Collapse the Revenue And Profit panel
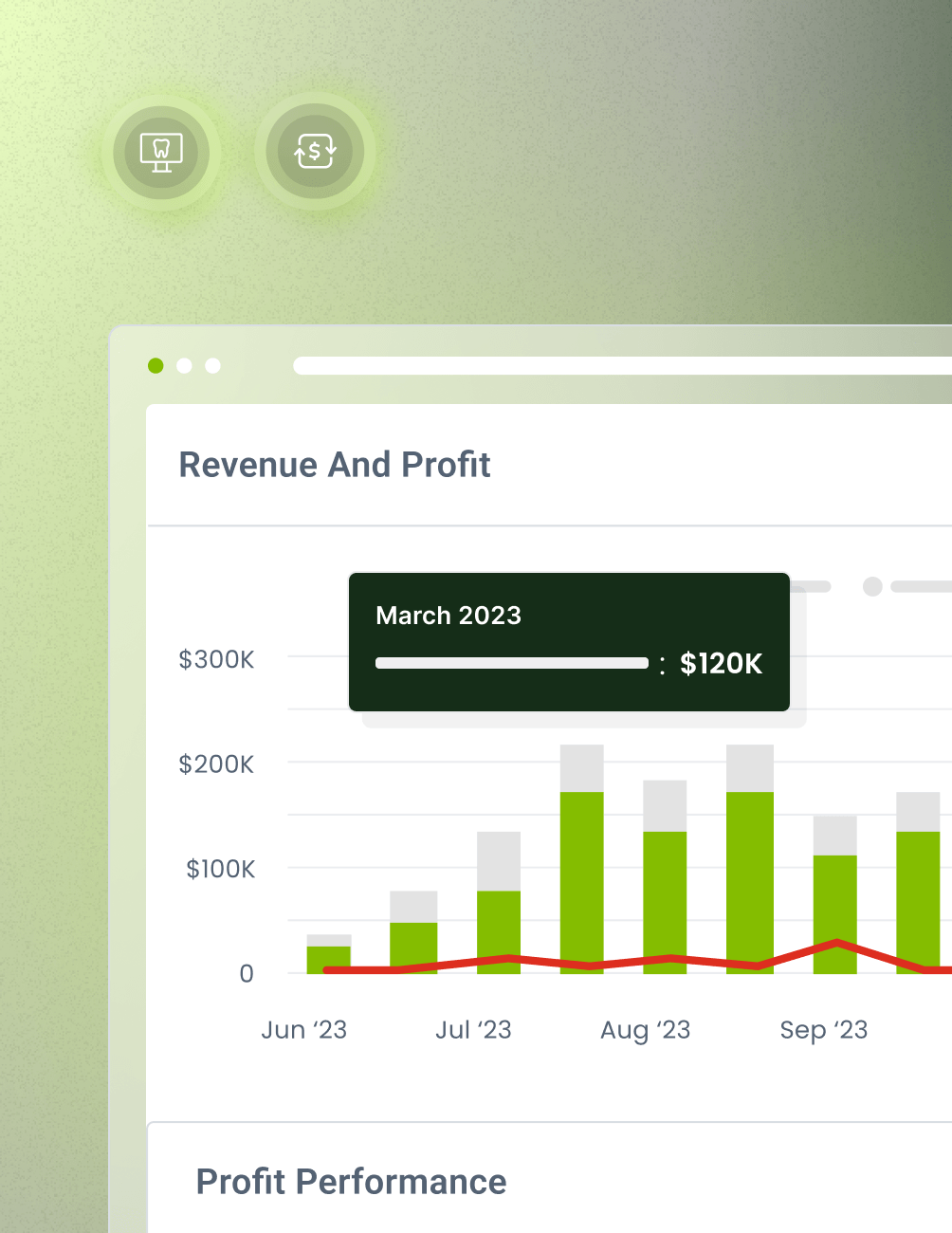This screenshot has height=1233, width=952. (335, 465)
